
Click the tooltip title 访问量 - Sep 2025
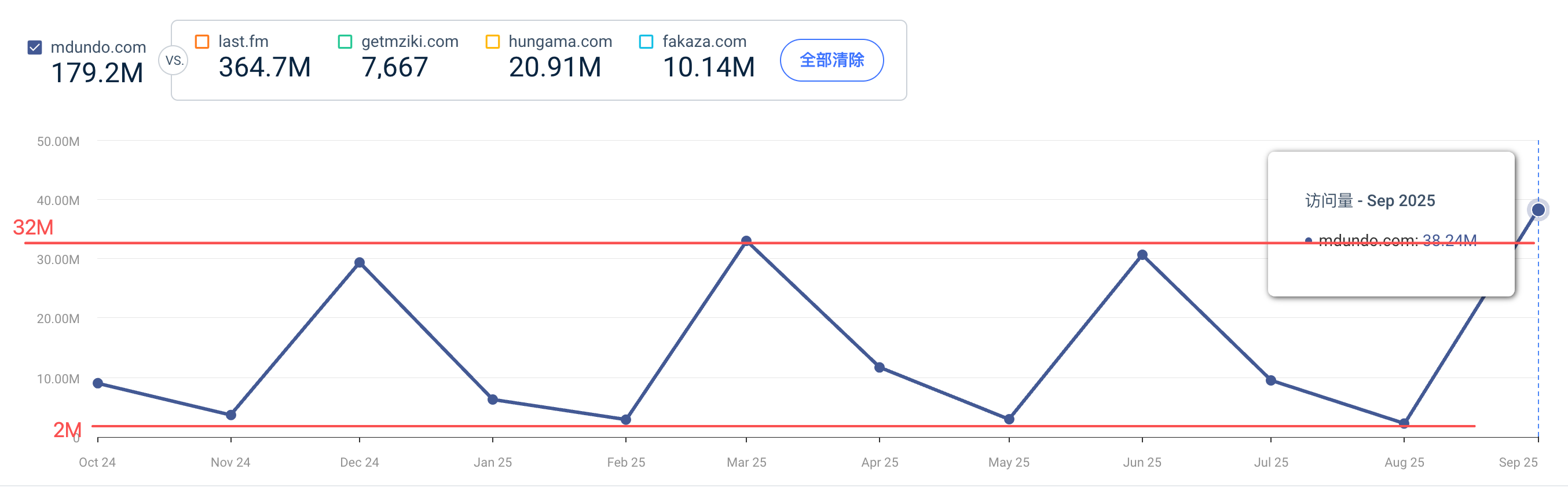(x=1370, y=201)
